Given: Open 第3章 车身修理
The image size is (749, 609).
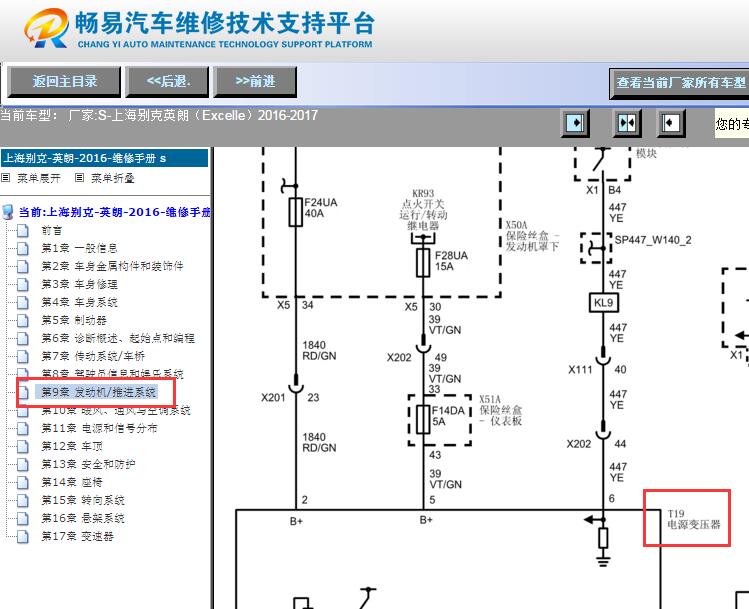Looking at the screenshot, I should [x=79, y=284].
